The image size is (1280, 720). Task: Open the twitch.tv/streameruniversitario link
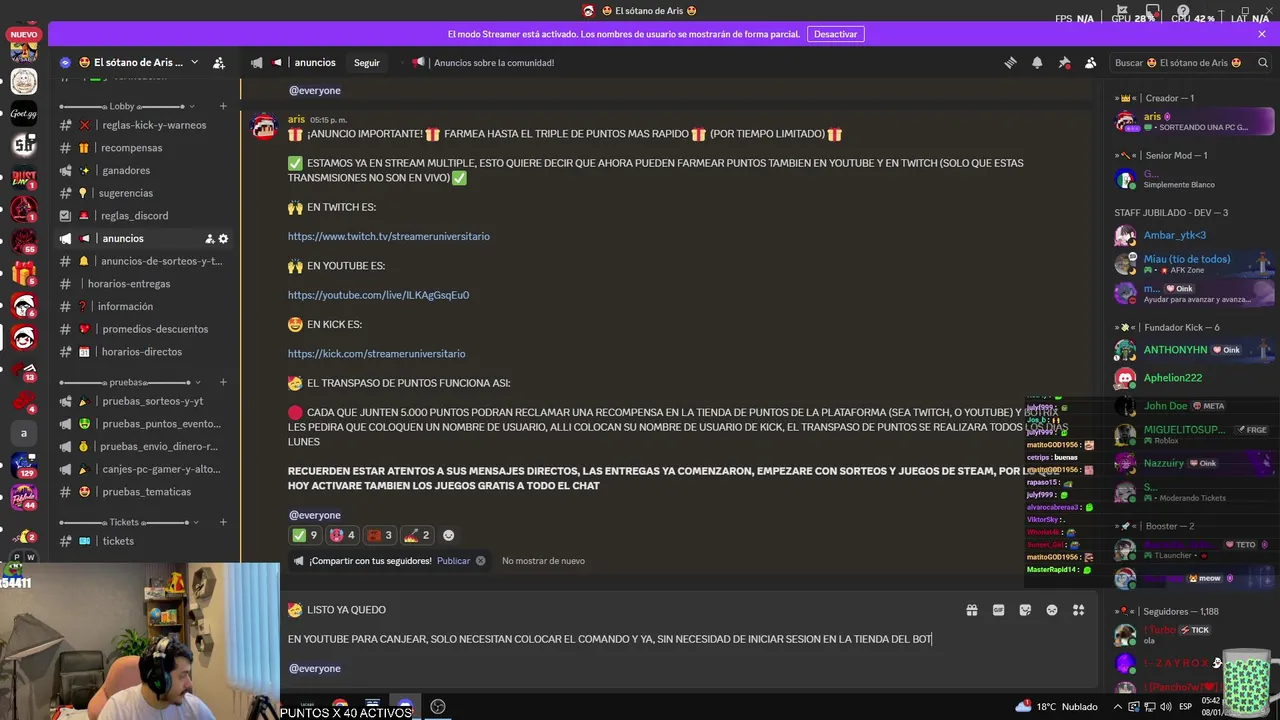389,237
